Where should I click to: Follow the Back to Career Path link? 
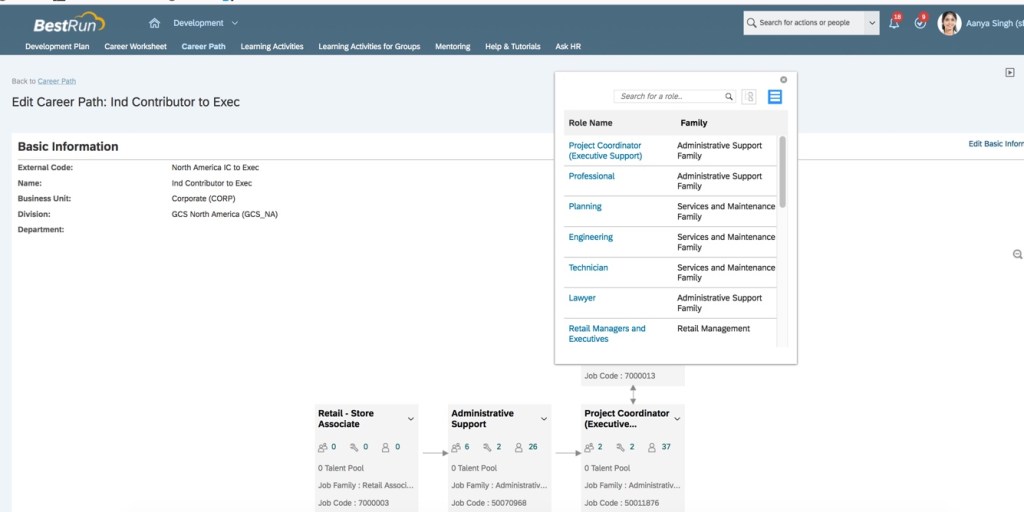56,81
